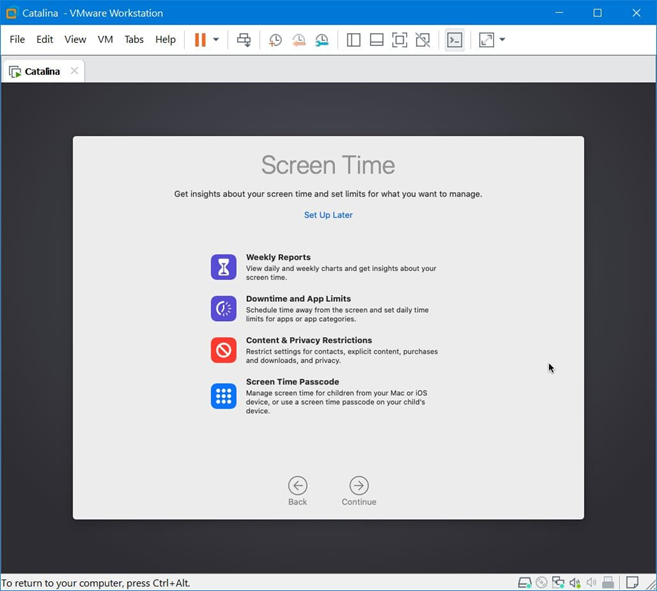Click the greyed speaker status icon
This screenshot has height=591, width=657.
coord(591,582)
